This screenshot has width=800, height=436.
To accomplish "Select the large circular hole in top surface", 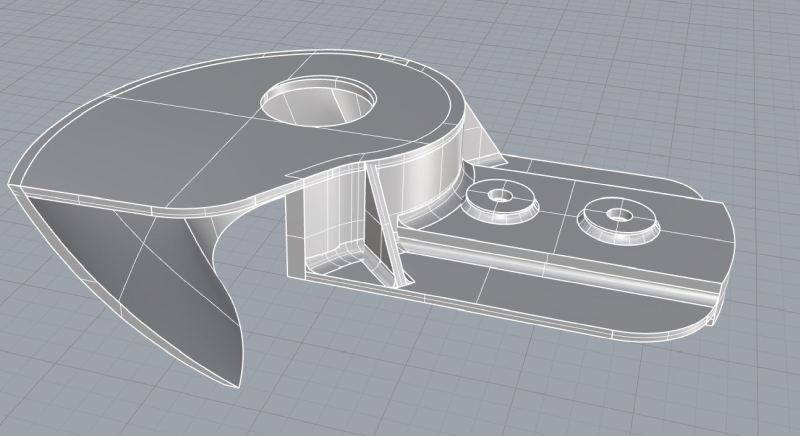I will point(319,99).
